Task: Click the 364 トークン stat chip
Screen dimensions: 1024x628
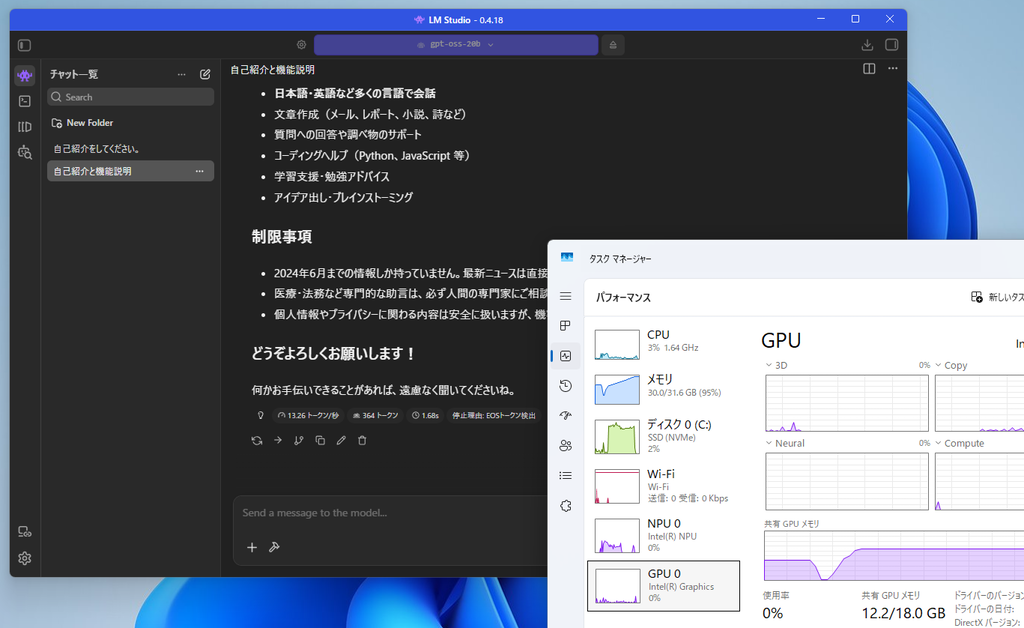Action: pyautogui.click(x=376, y=415)
